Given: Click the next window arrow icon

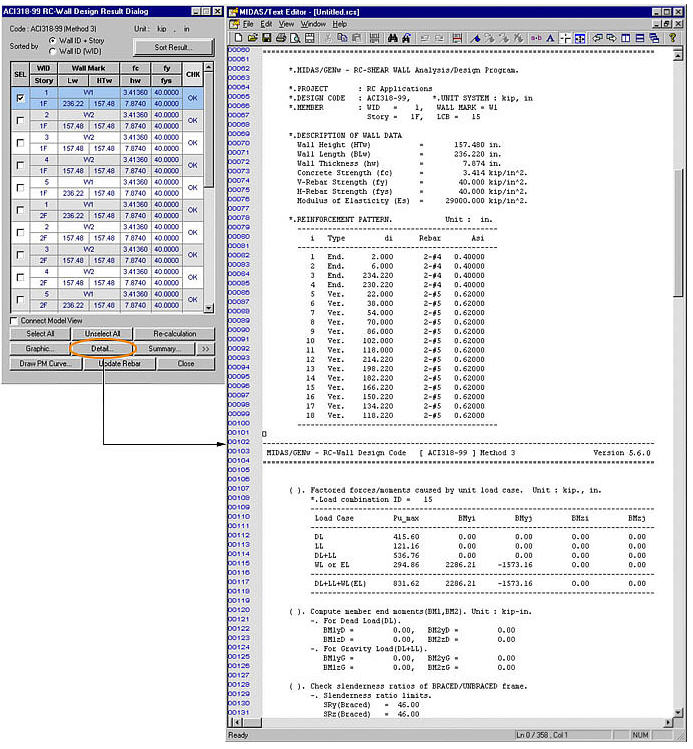Looking at the screenshot, I should 611,38.
